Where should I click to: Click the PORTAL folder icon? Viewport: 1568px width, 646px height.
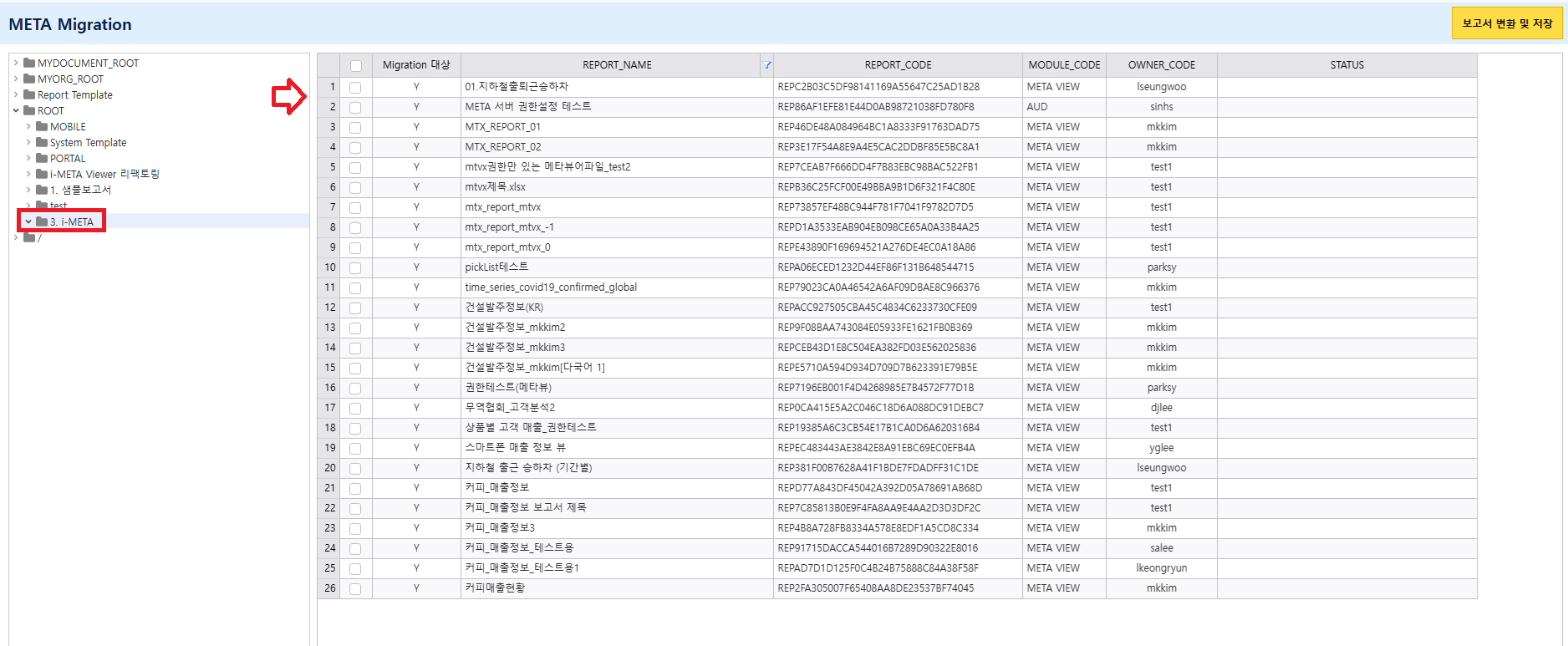42,158
